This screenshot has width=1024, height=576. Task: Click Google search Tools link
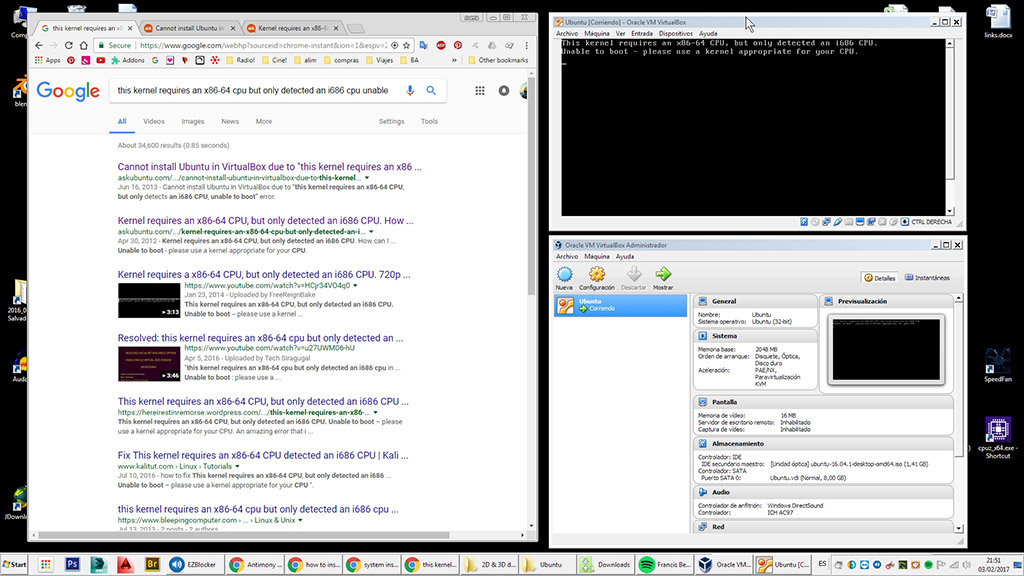(x=429, y=121)
